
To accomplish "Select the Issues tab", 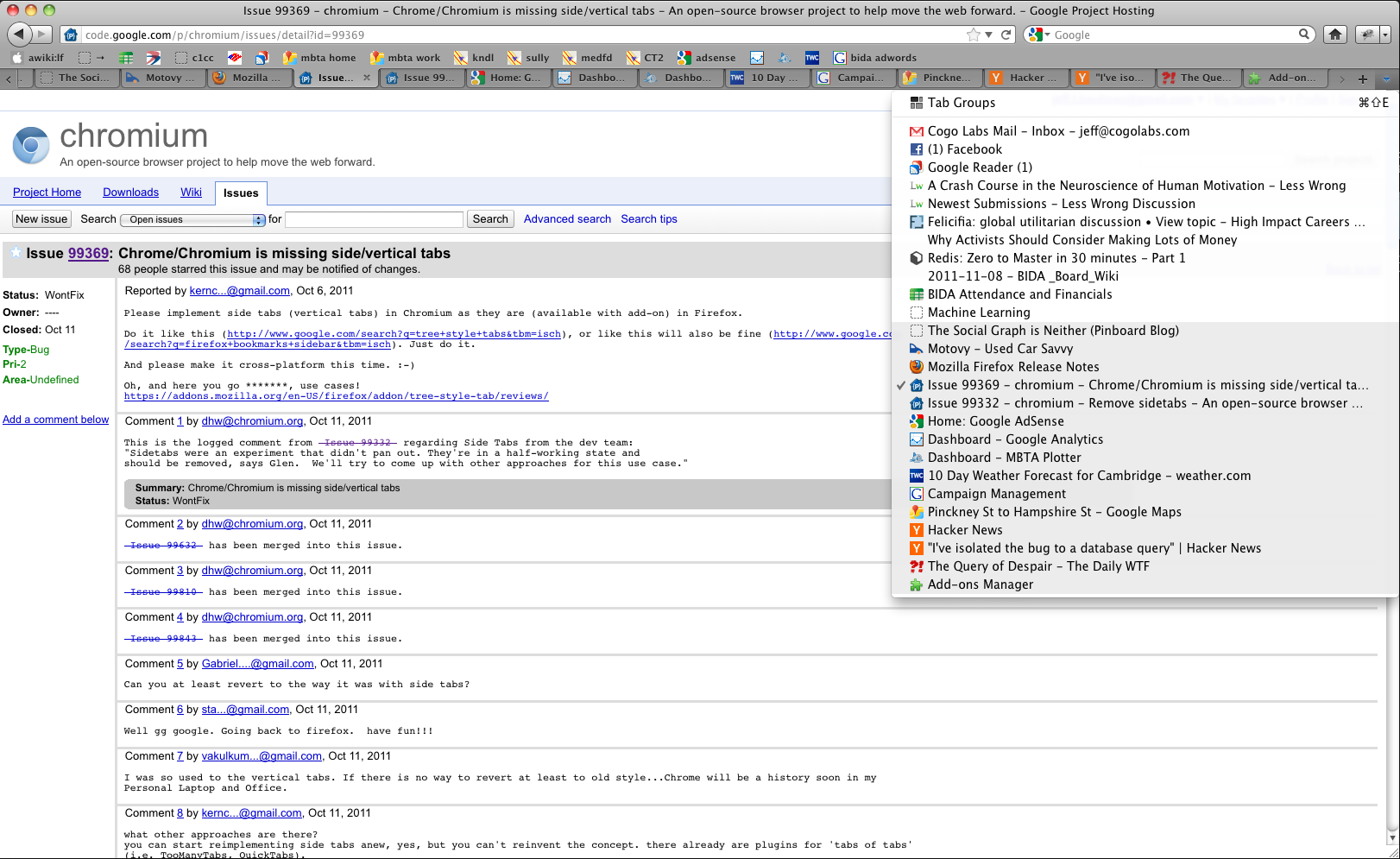I will point(241,193).
